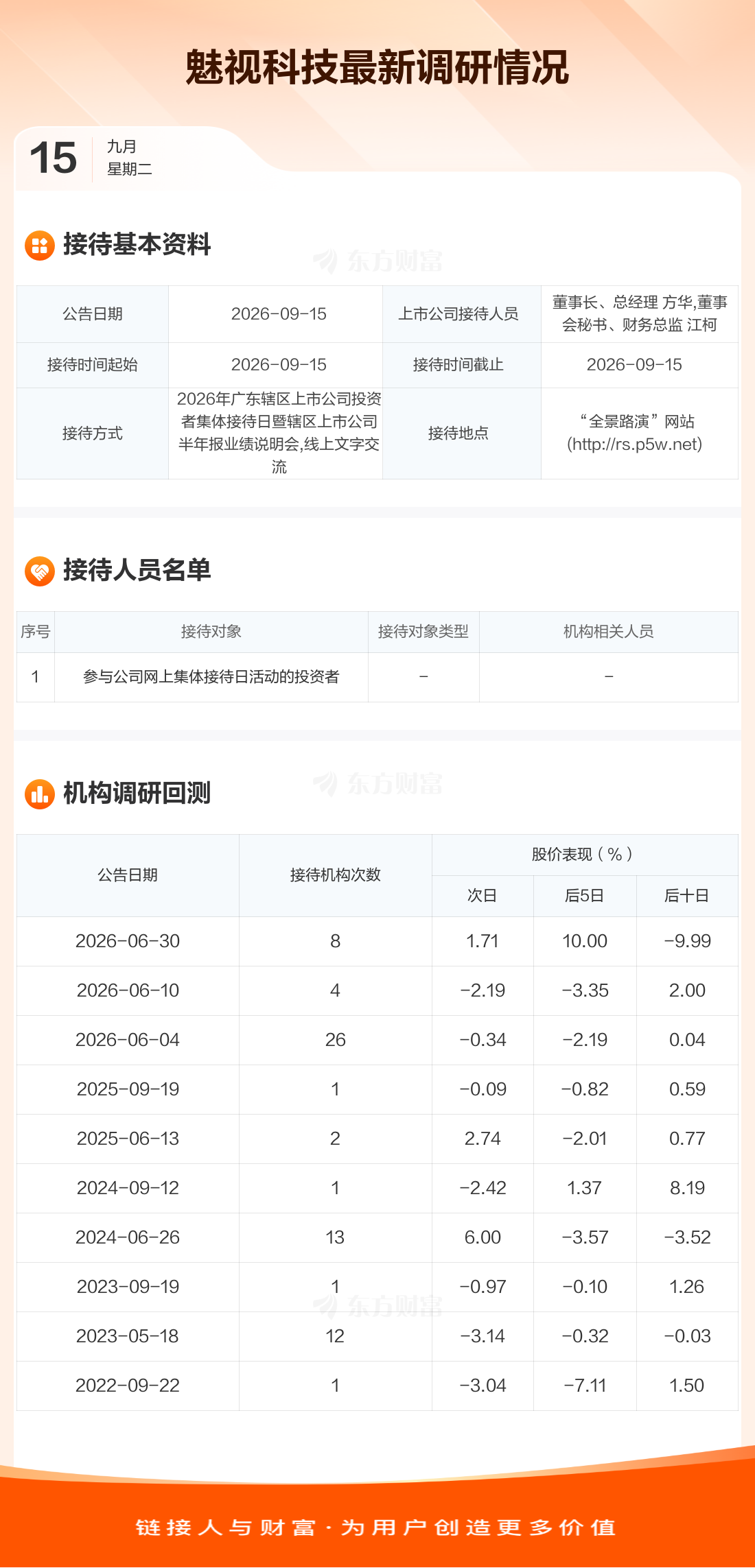
Task: Click the 后5日 column header
Action: 585,896
